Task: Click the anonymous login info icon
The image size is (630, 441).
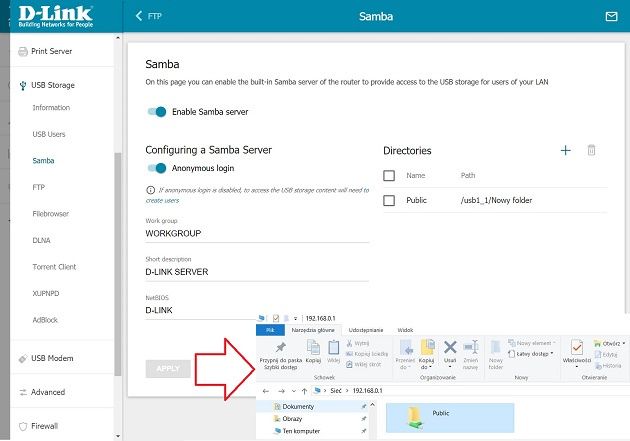Action: pos(150,190)
